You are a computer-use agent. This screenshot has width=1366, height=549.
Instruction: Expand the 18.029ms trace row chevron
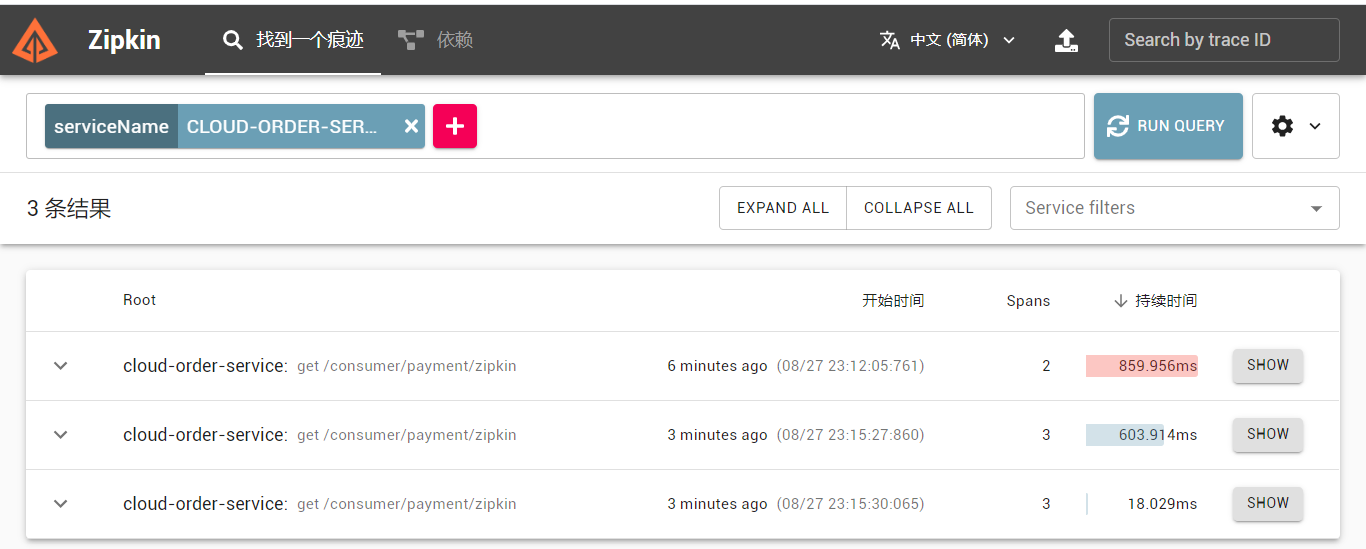click(61, 504)
